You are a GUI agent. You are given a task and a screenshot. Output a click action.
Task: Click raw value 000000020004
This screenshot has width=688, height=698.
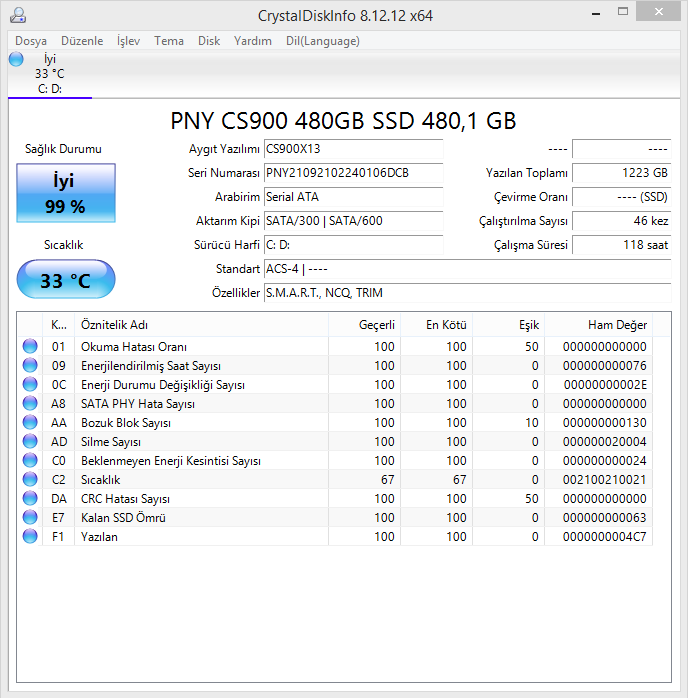point(604,442)
